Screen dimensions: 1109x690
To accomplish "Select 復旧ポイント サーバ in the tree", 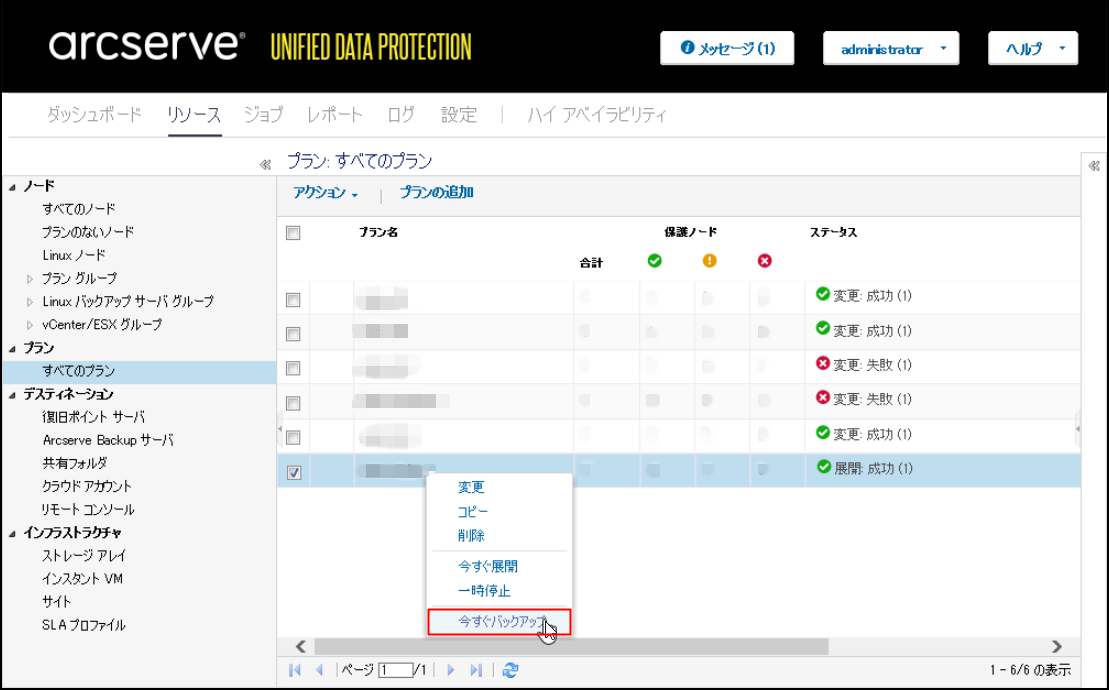I will pos(93,417).
